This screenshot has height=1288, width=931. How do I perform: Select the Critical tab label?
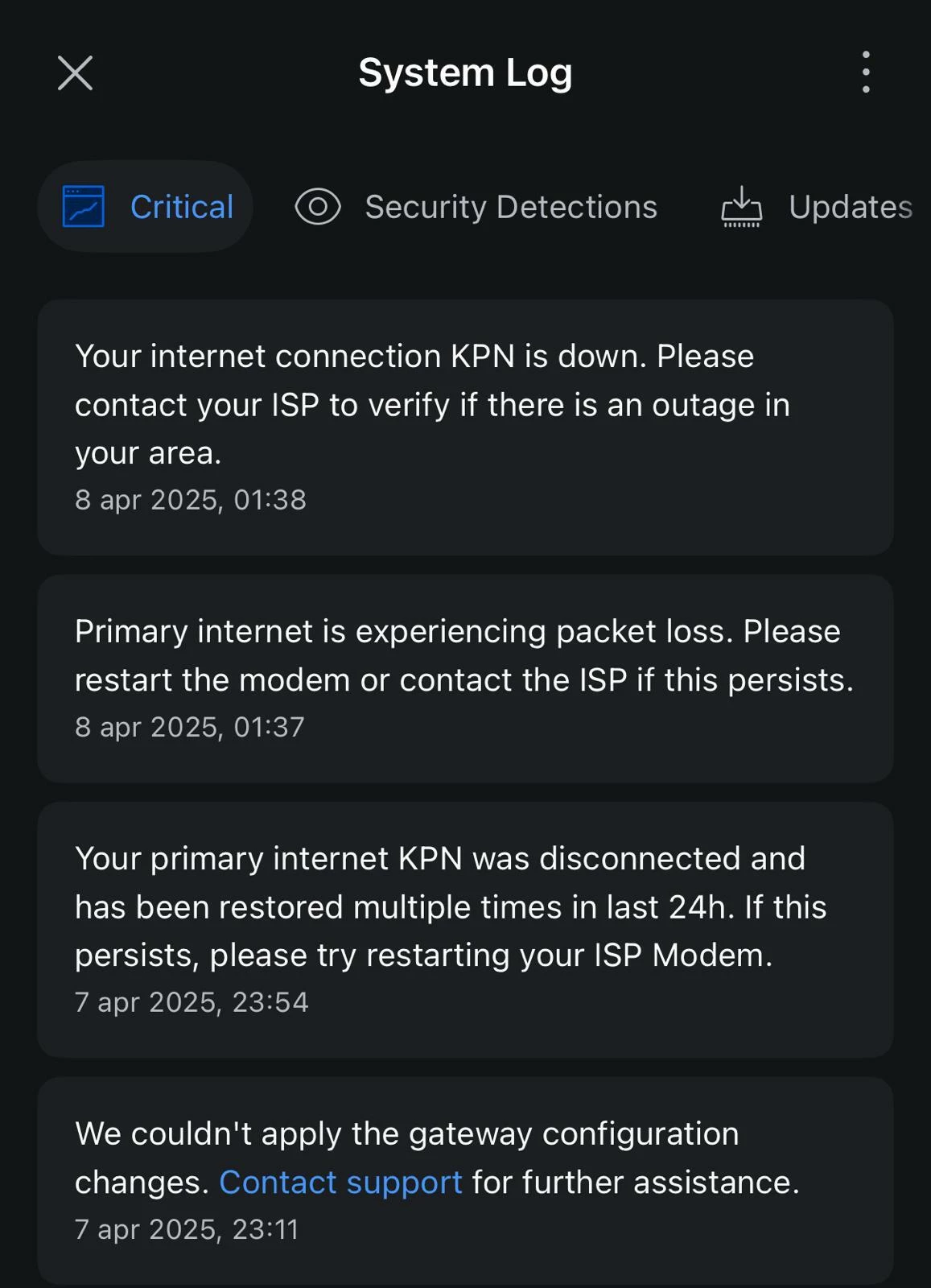tap(182, 207)
